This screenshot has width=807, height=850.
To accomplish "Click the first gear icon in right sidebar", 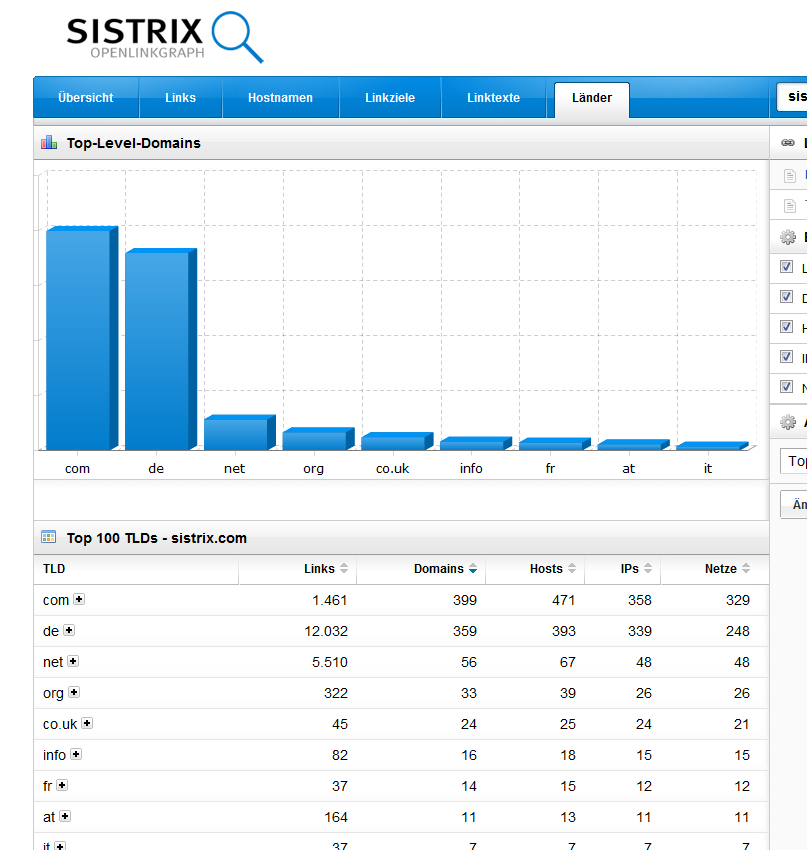I will [x=788, y=237].
